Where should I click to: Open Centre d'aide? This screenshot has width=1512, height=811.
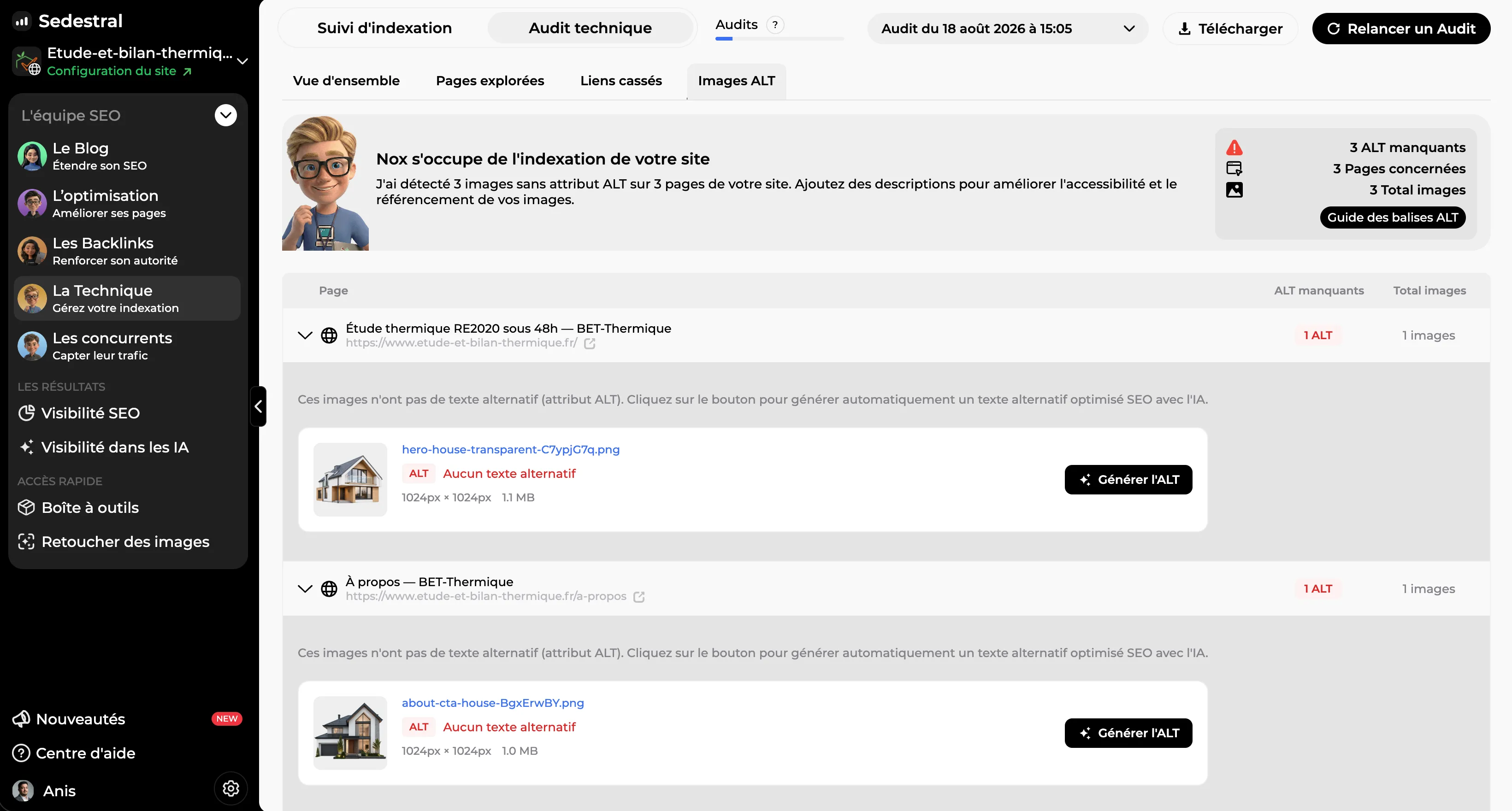point(74,753)
